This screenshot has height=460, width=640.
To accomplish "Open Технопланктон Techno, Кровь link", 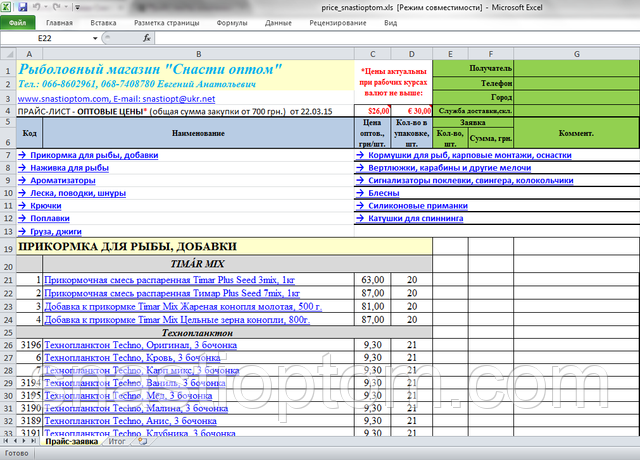I will point(132,358).
